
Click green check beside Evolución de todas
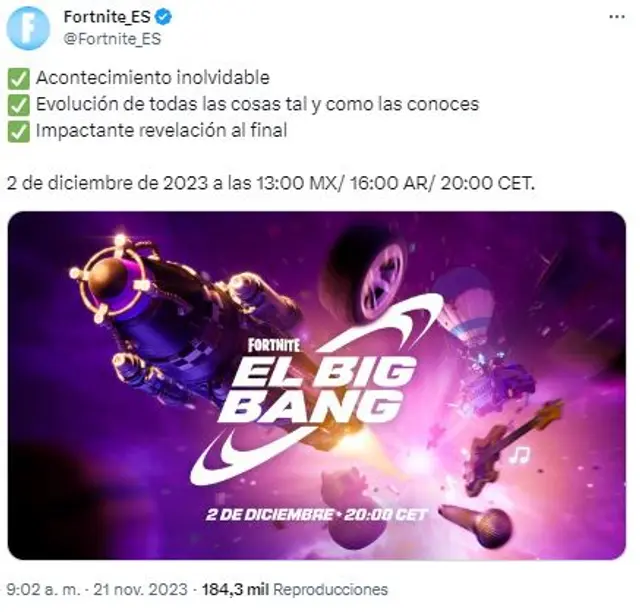point(18,105)
